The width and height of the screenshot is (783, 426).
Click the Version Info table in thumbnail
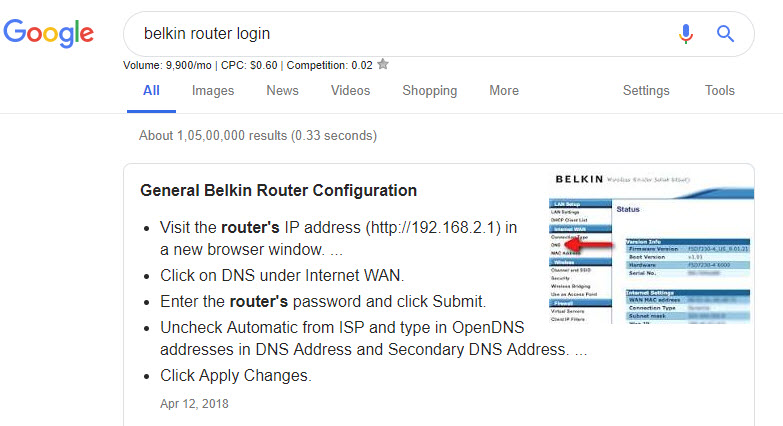pyautogui.click(x=688, y=258)
